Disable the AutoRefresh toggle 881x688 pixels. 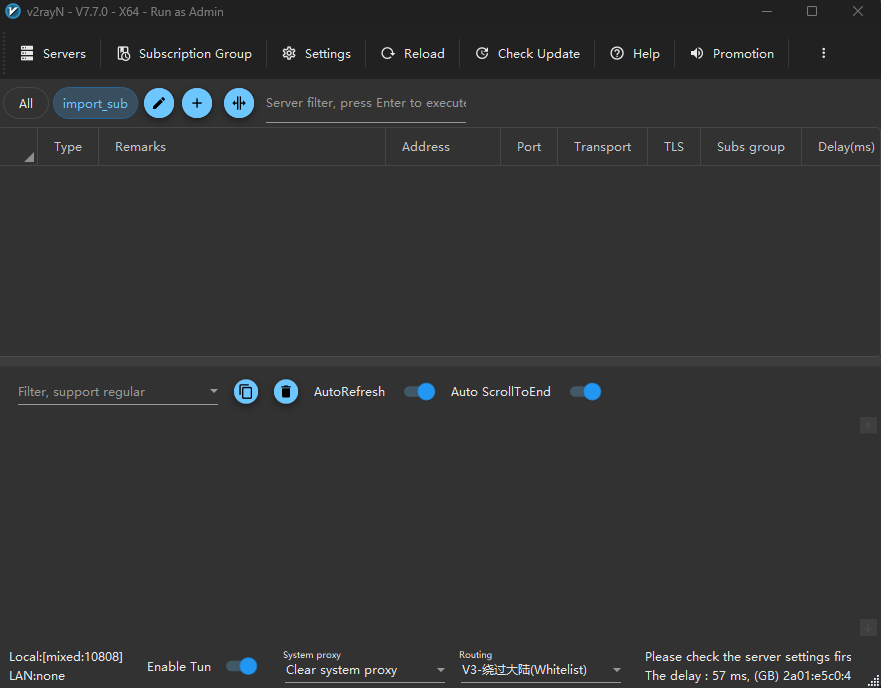tap(420, 392)
